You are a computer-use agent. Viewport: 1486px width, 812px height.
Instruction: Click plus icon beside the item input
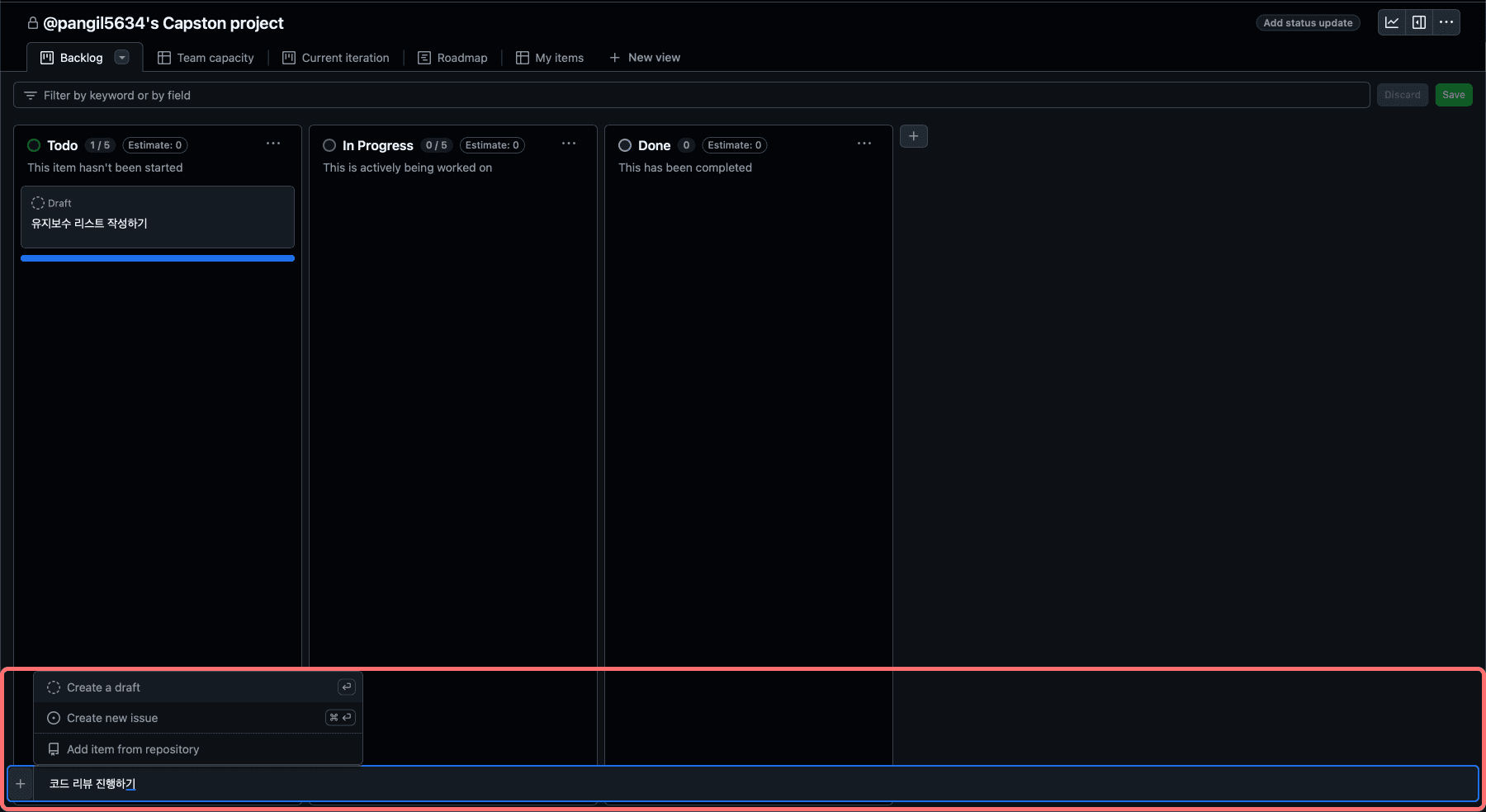point(21,784)
